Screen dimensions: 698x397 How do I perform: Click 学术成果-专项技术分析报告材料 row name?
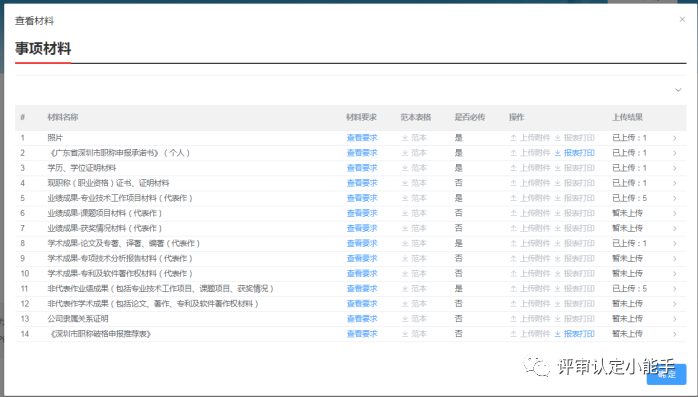click(x=120, y=259)
